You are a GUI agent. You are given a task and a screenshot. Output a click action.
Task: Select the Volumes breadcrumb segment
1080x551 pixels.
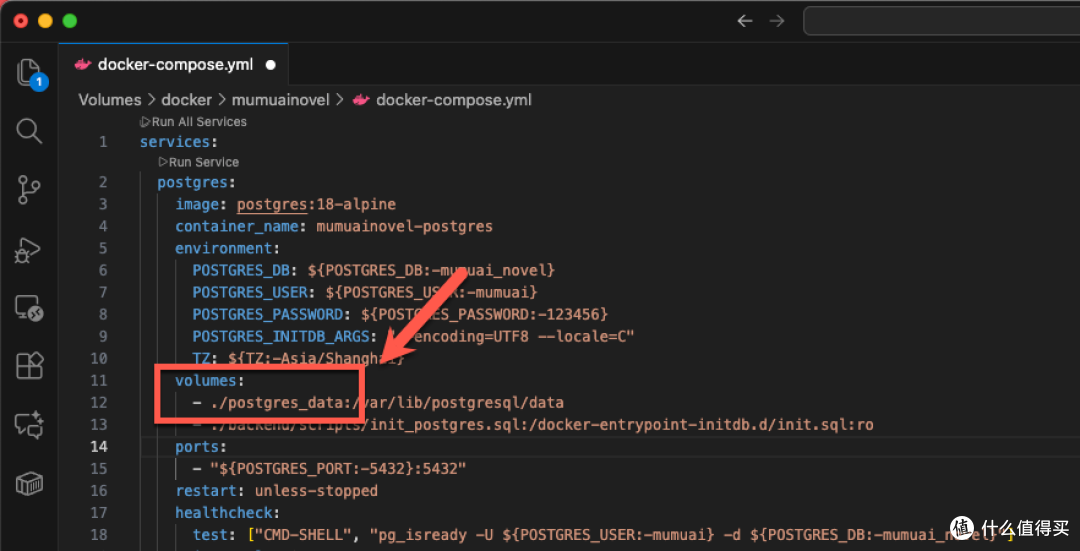(110, 100)
